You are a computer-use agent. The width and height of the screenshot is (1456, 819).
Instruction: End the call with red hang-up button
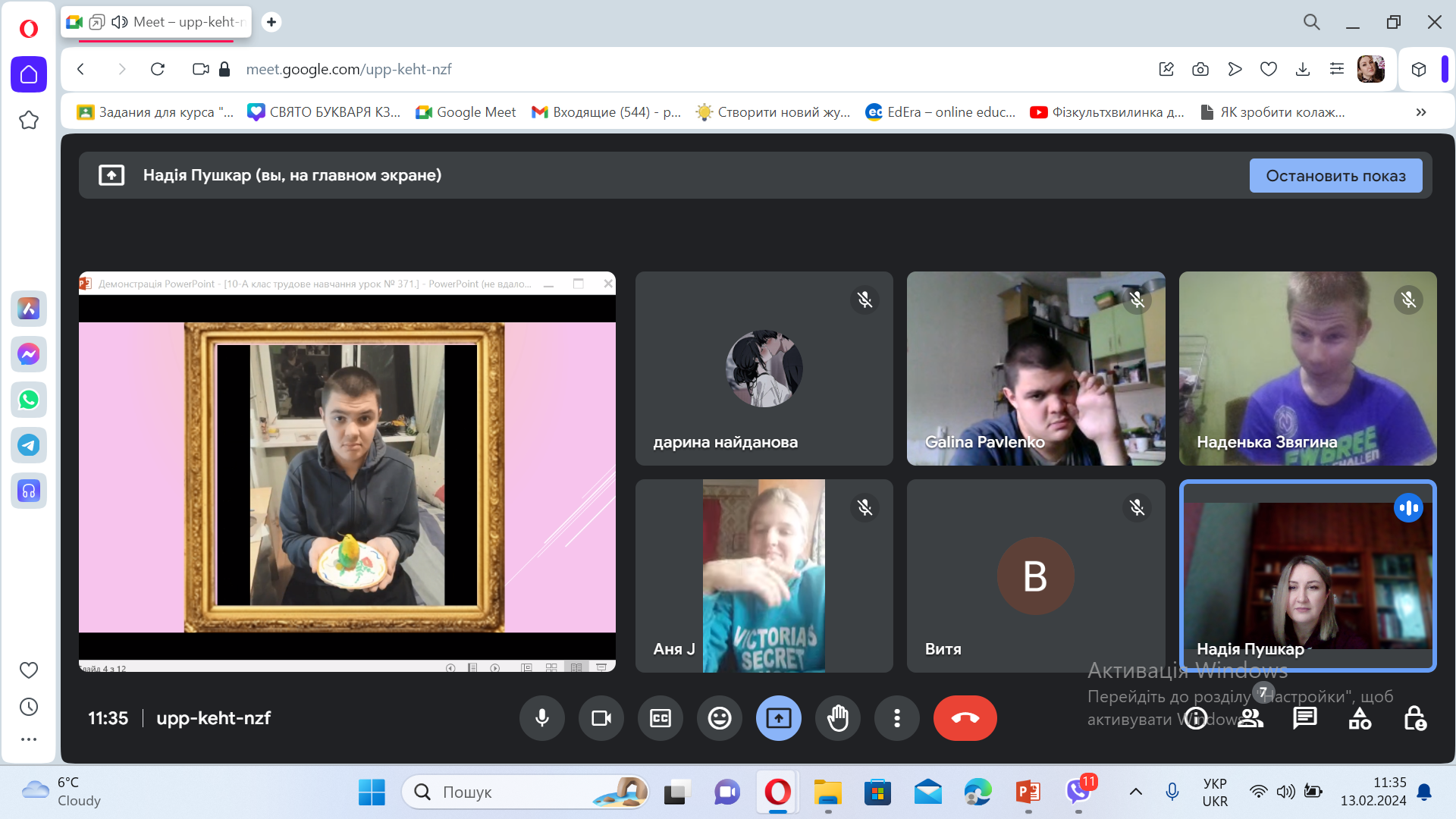(x=965, y=718)
